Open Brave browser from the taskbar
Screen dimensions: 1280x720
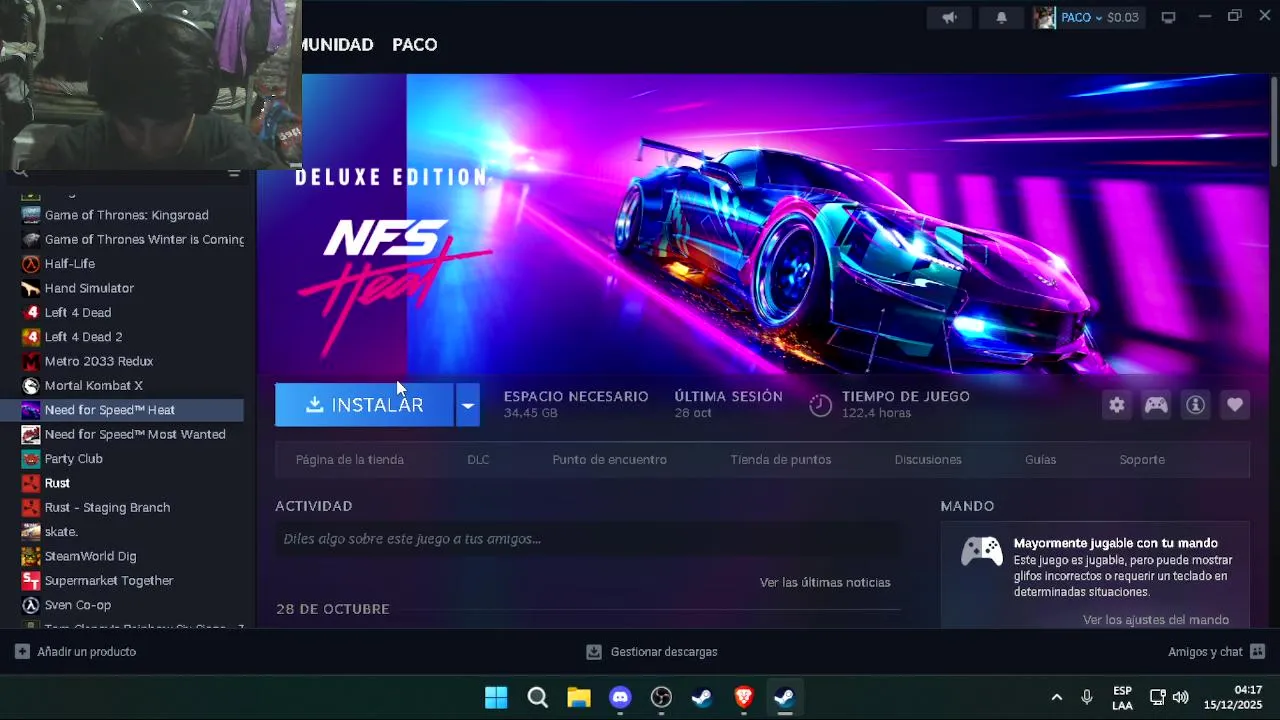(x=743, y=697)
